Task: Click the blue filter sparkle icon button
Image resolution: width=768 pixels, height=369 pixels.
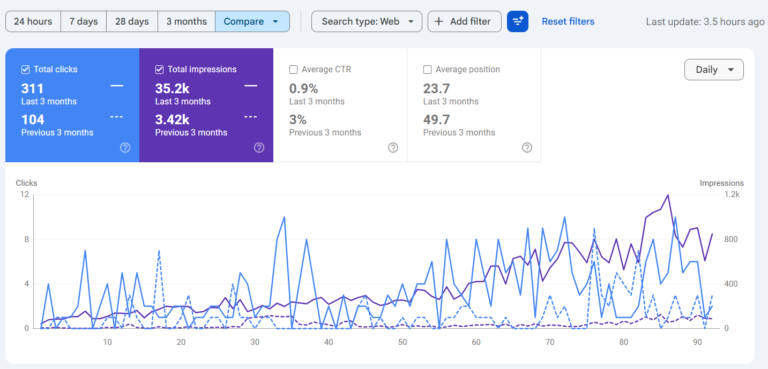Action: (x=517, y=22)
